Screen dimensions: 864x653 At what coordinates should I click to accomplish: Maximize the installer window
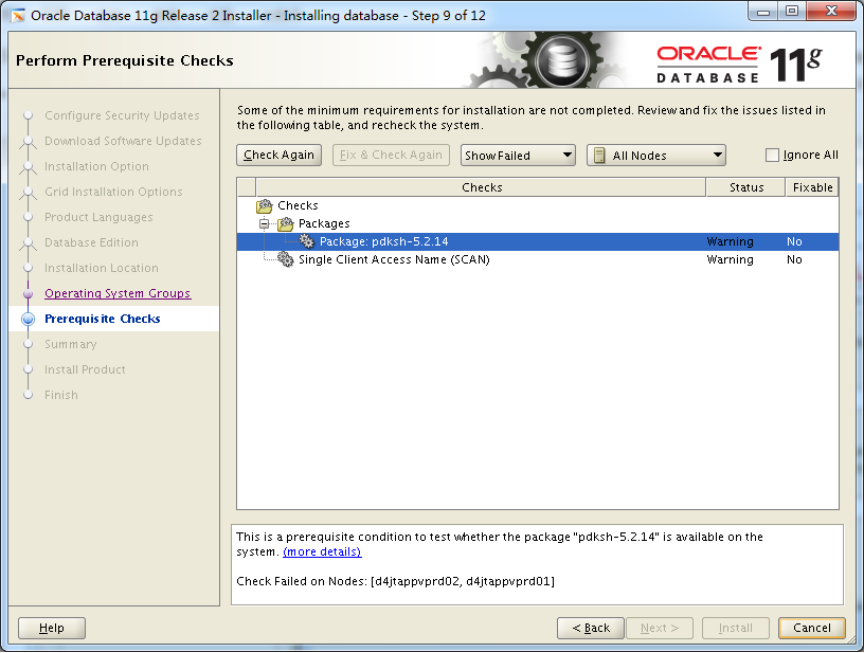[792, 12]
